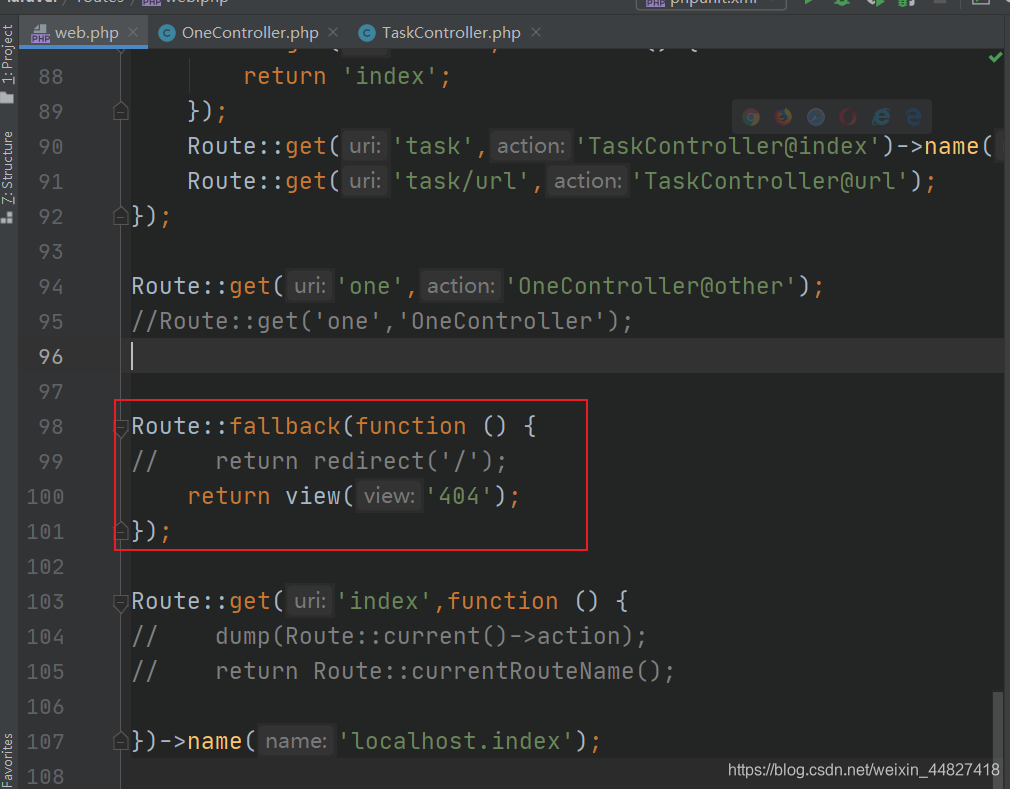This screenshot has width=1010, height=789.
Task: Click 'localhost.index' string on line 107
Action: pyautogui.click(x=455, y=741)
